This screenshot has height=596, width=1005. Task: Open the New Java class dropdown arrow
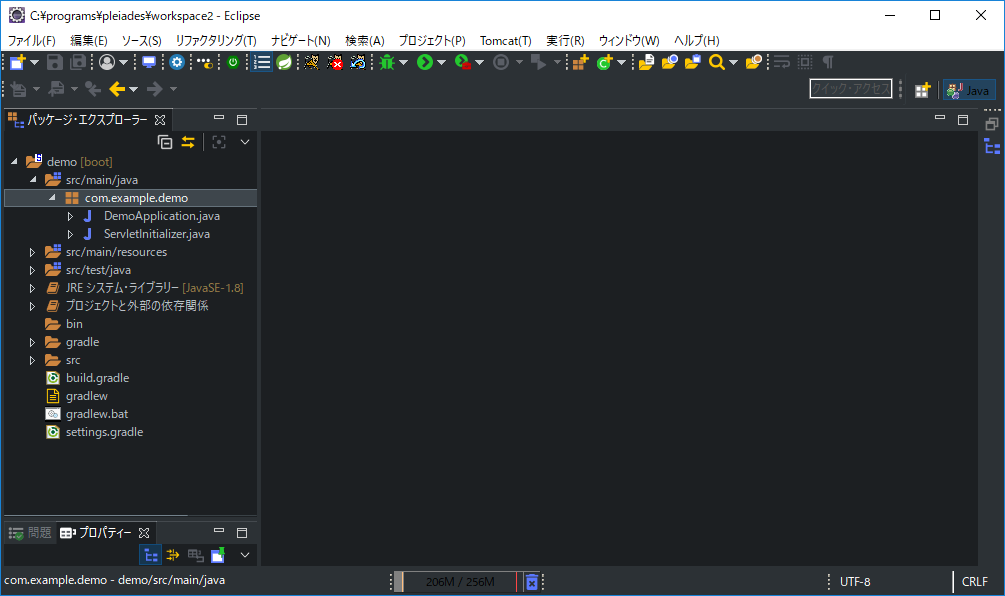621,62
